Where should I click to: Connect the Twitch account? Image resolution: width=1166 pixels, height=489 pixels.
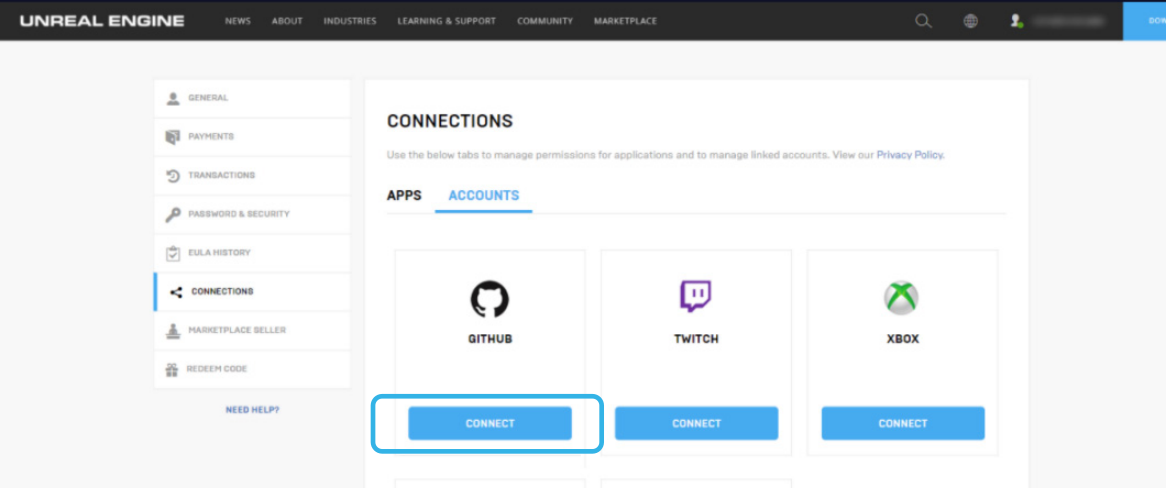click(x=696, y=423)
